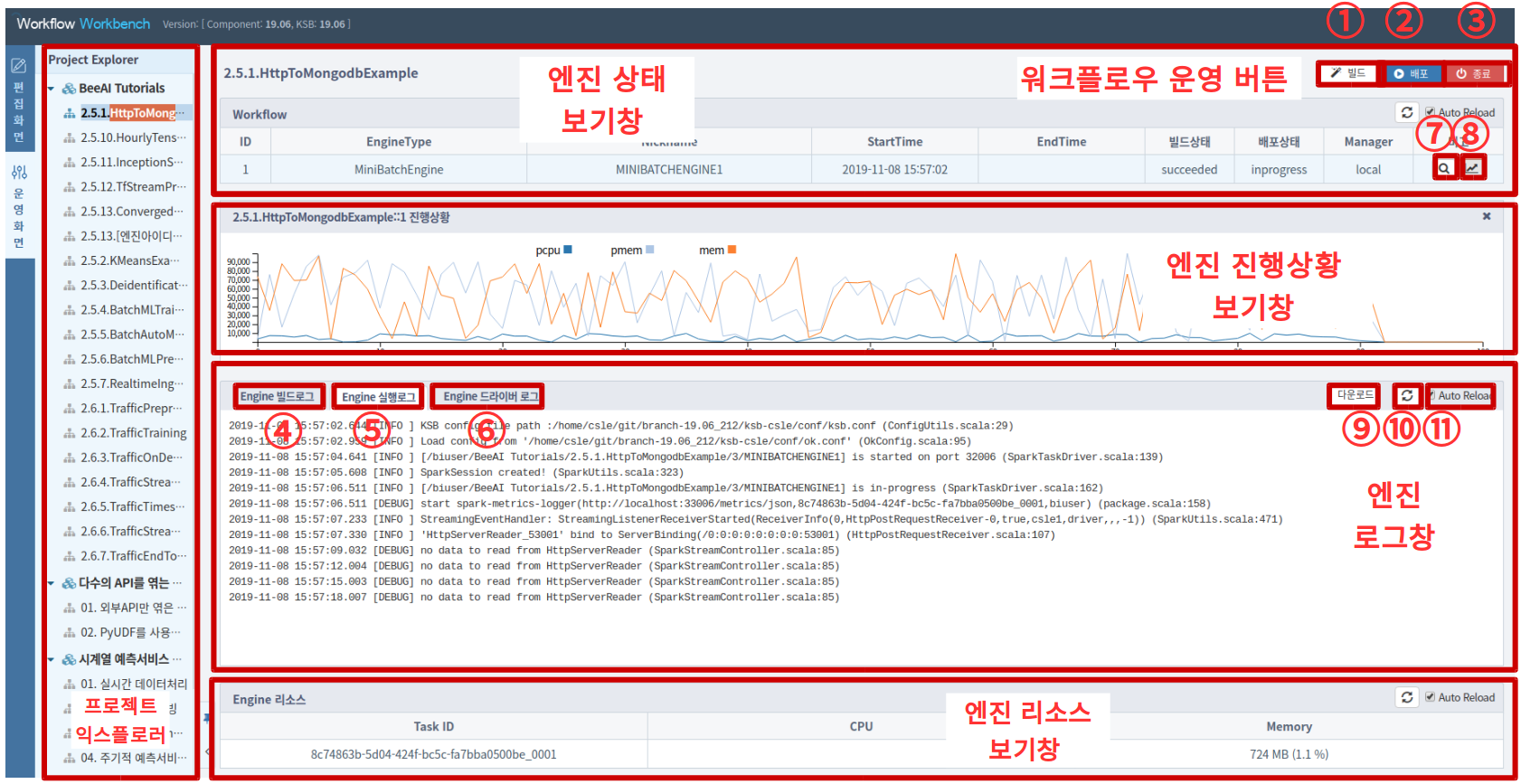Click the workflow icon beside 2.5.2.KMeansExa
The height and width of the screenshot is (784, 1521).
click(70, 260)
